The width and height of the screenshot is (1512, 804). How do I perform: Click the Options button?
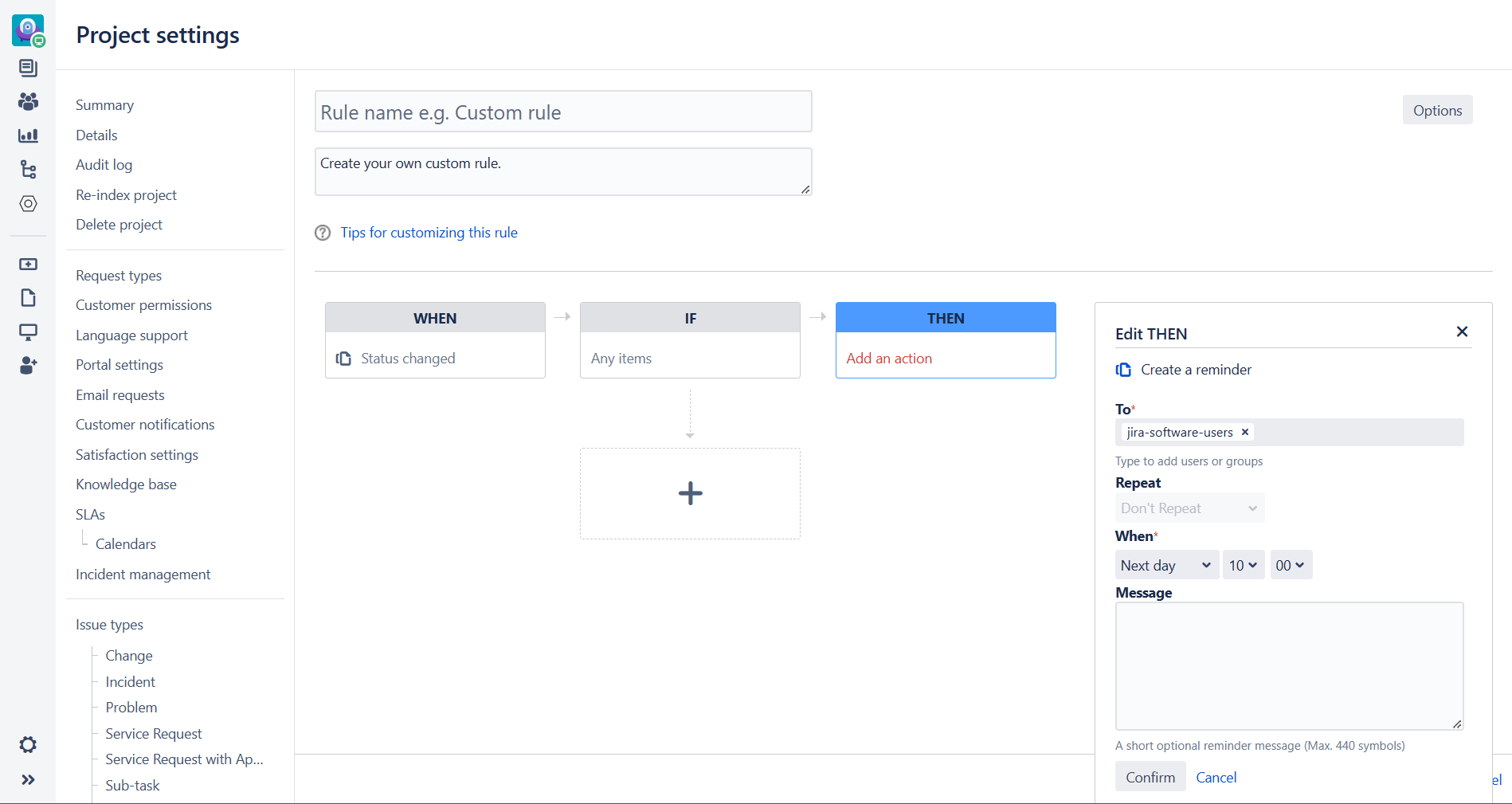point(1437,111)
